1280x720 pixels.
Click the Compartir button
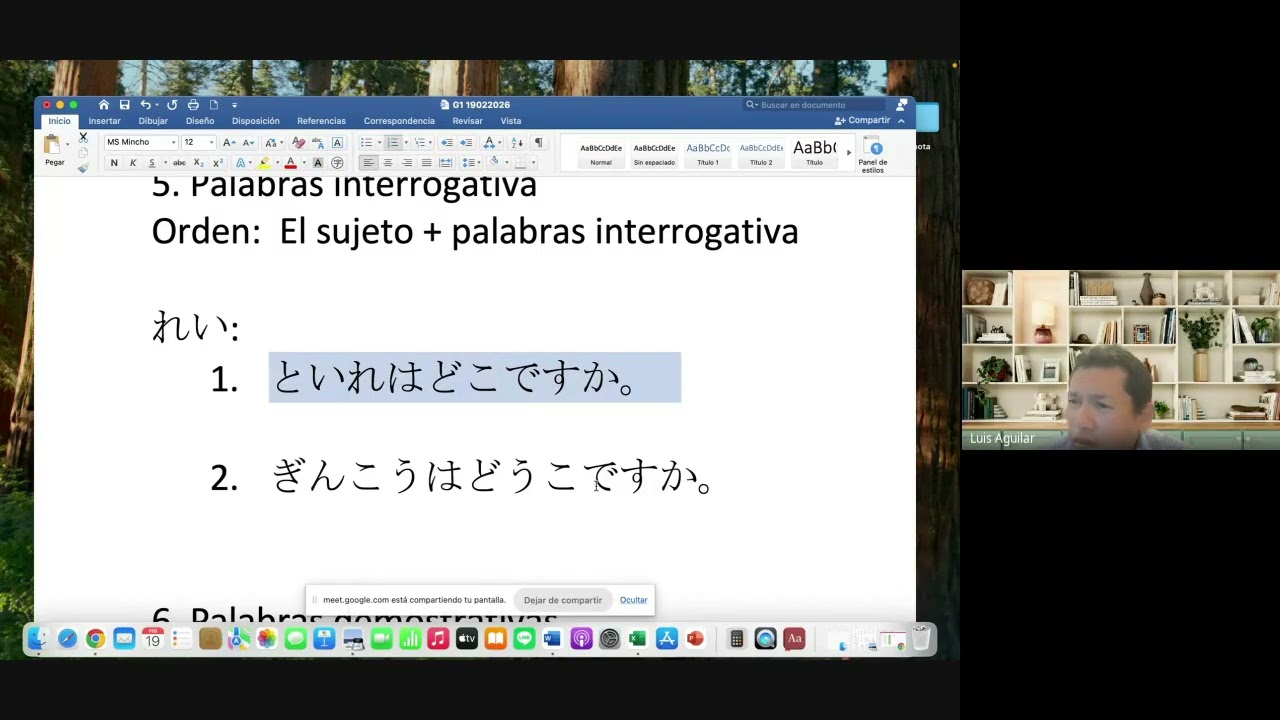(863, 121)
